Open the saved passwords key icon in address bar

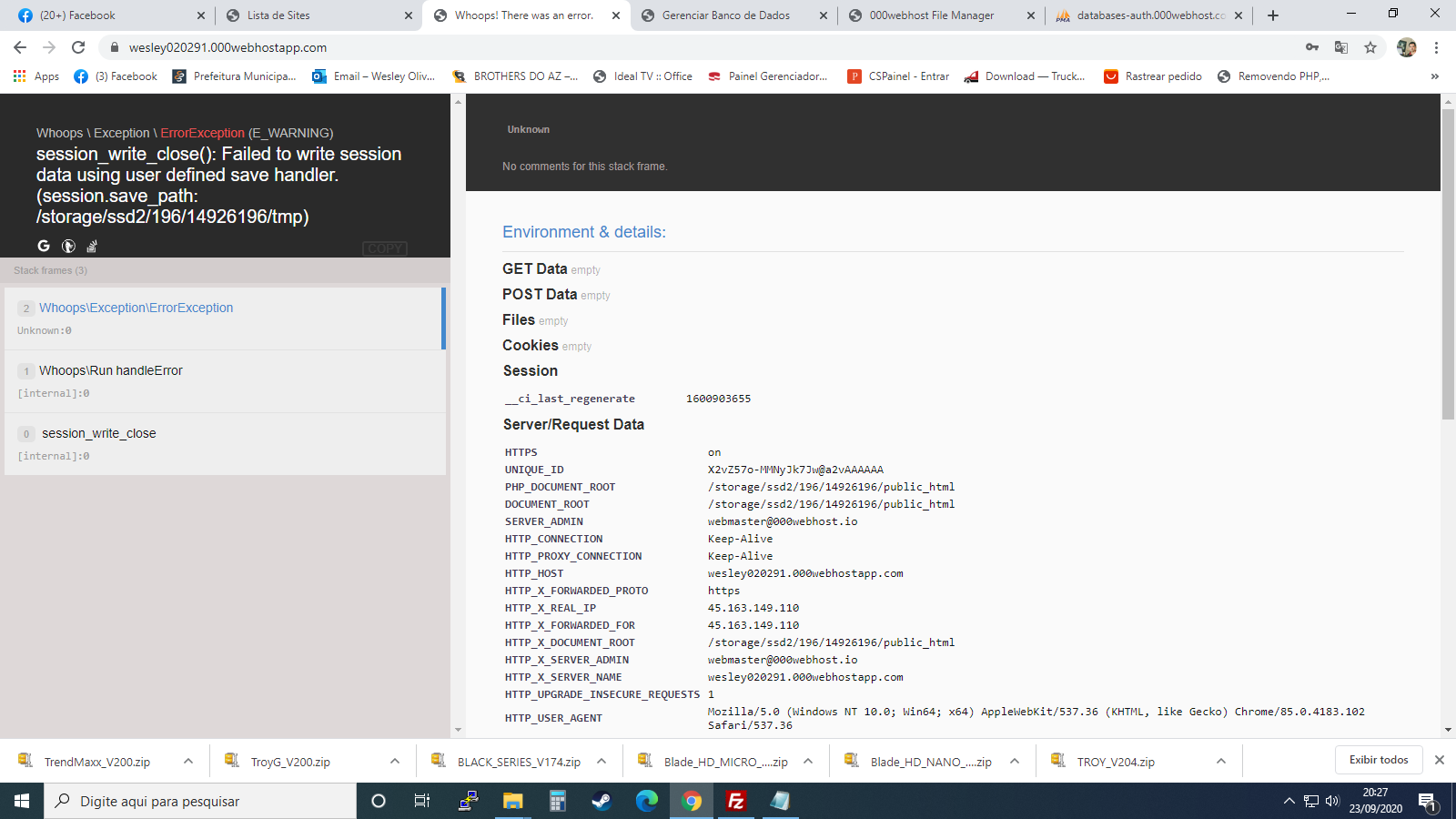[1313, 46]
